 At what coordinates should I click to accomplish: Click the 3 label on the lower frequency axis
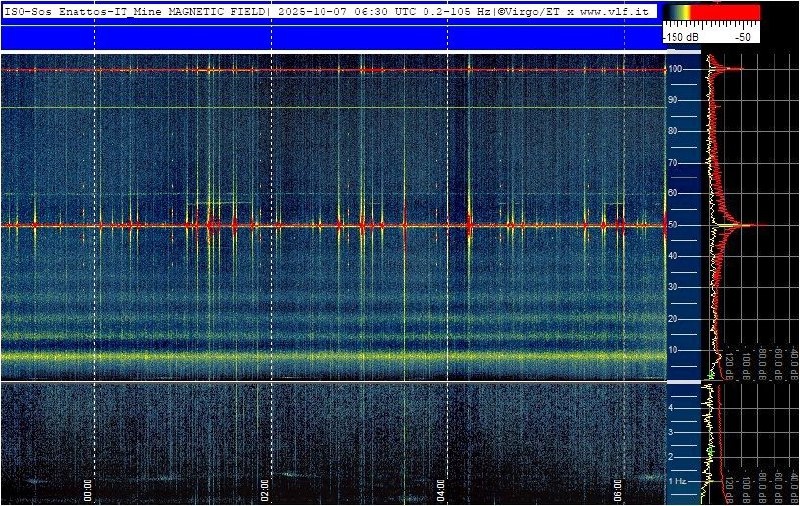(671, 433)
